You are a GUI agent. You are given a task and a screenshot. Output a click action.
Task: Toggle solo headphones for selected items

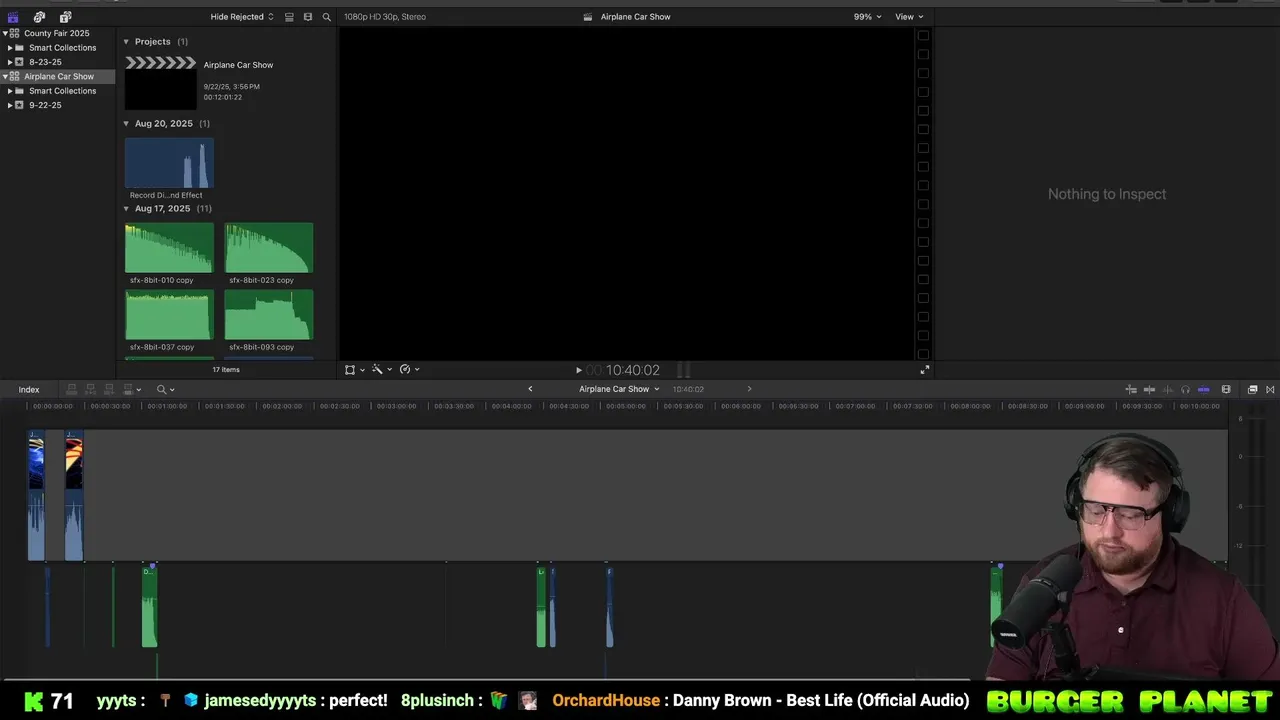[1185, 389]
